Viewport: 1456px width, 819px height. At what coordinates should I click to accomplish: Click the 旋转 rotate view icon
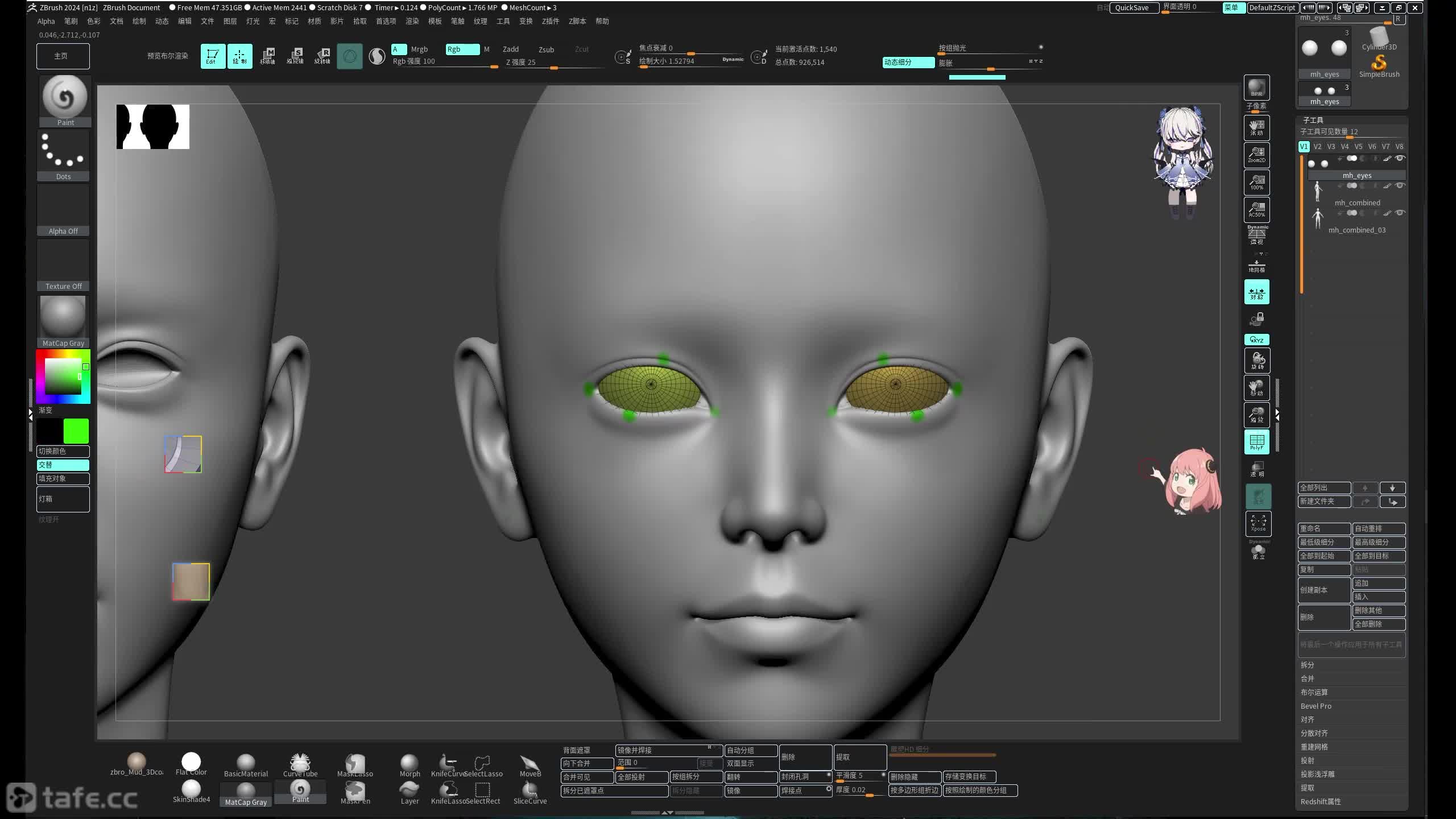tap(1257, 361)
